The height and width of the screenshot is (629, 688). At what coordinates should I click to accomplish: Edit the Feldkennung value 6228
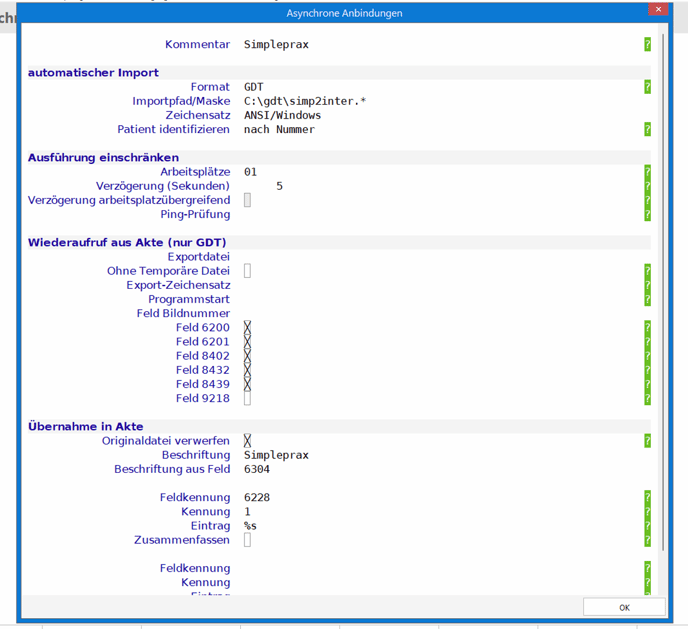tap(257, 497)
